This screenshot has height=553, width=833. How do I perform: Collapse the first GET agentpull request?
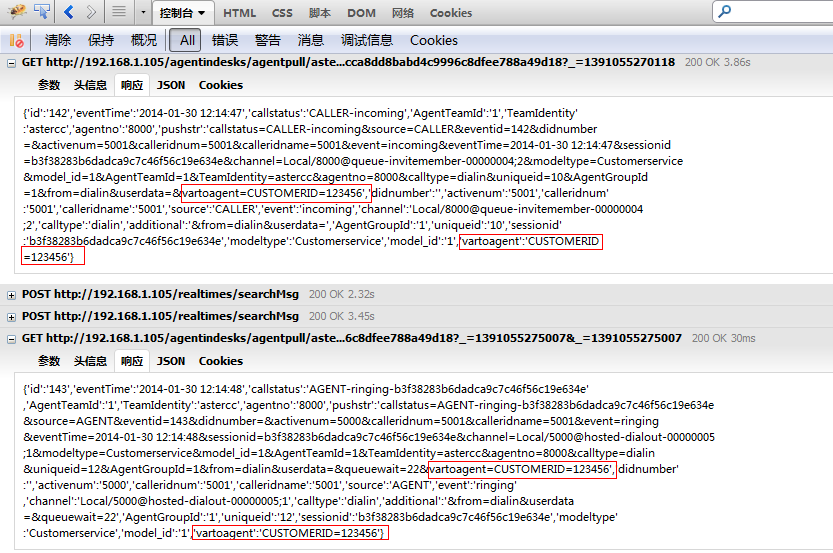click(11, 62)
